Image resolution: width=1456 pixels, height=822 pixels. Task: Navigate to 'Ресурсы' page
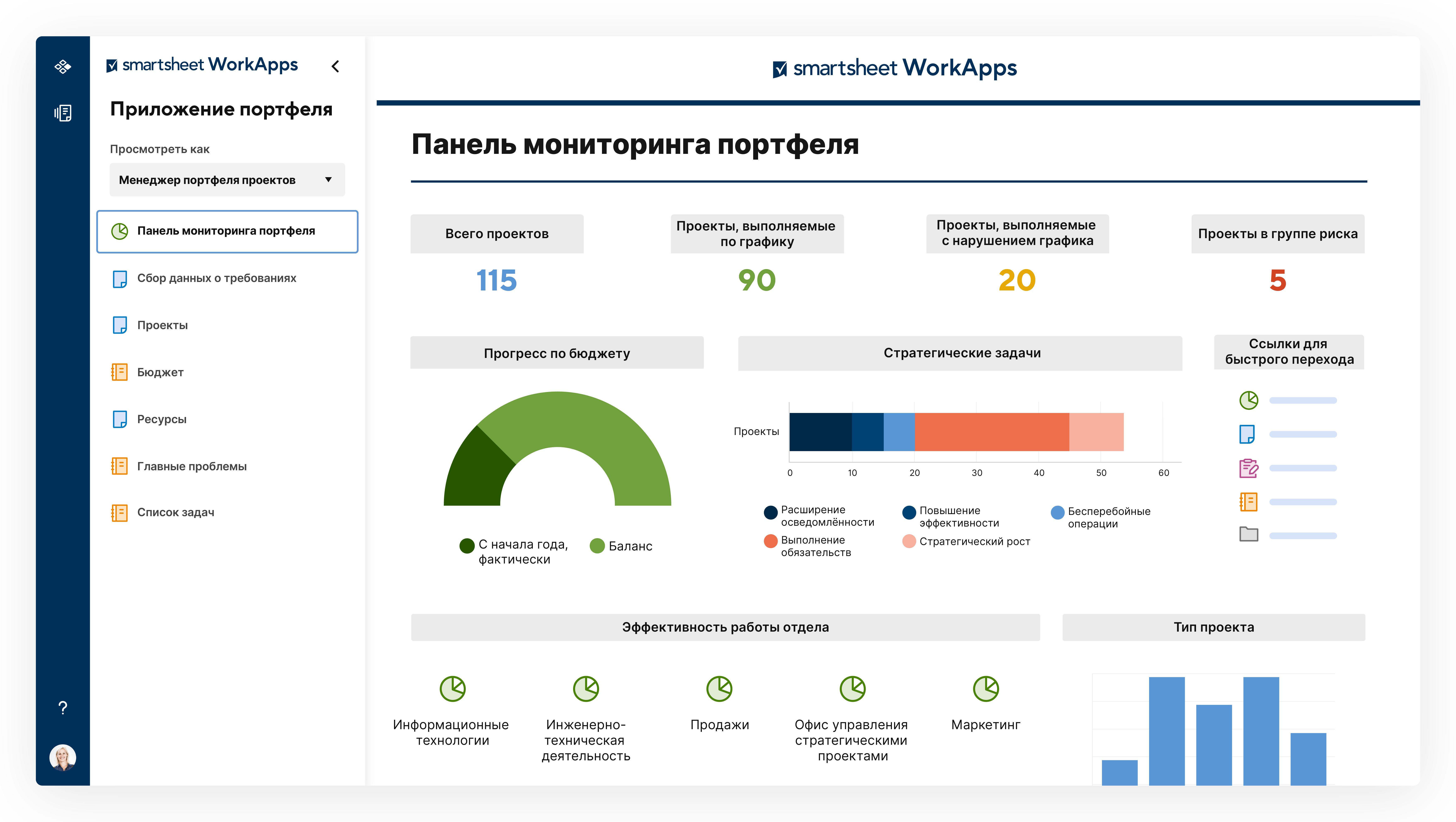(x=162, y=419)
